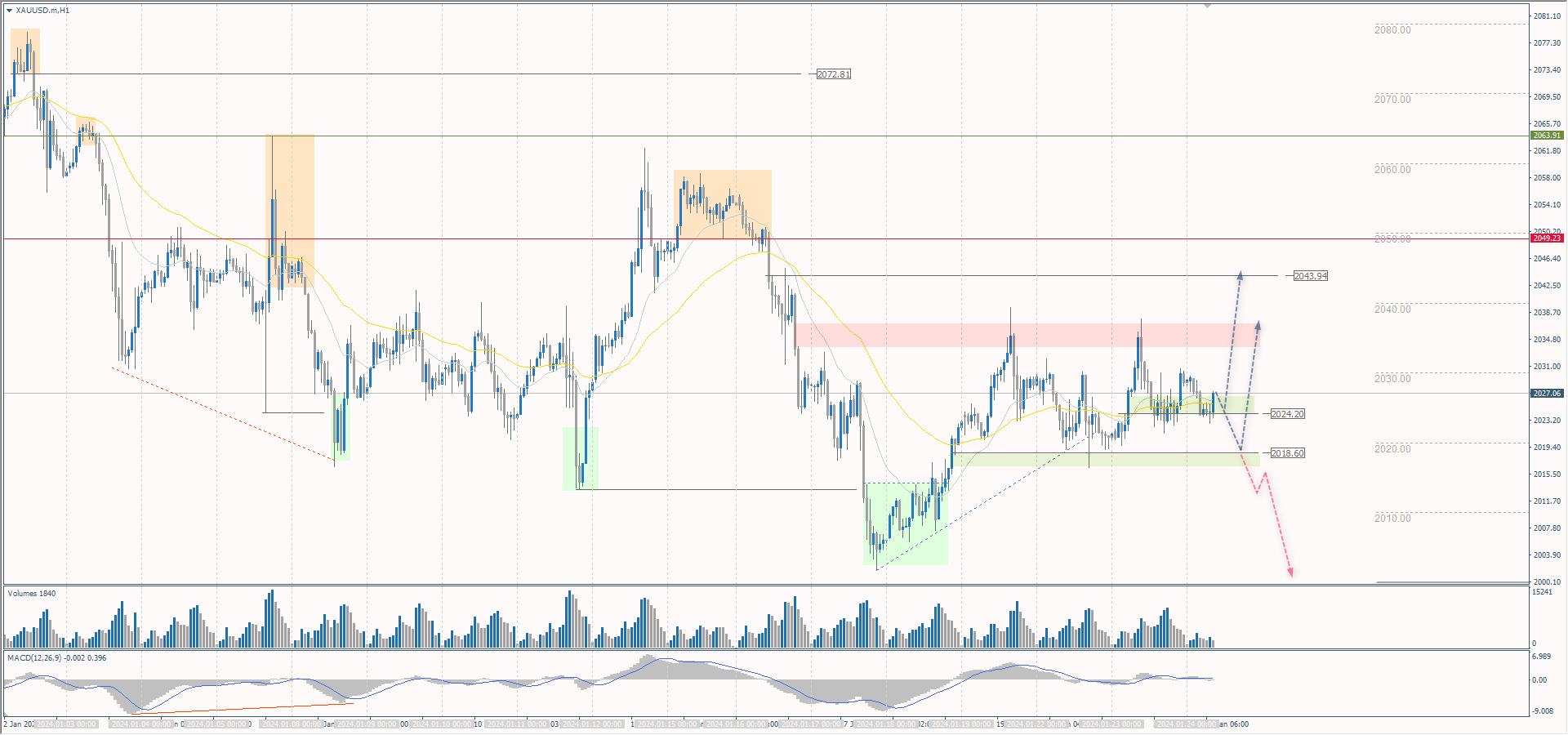
Task: Click the 2040.00 round level label
Action: pyautogui.click(x=1392, y=310)
